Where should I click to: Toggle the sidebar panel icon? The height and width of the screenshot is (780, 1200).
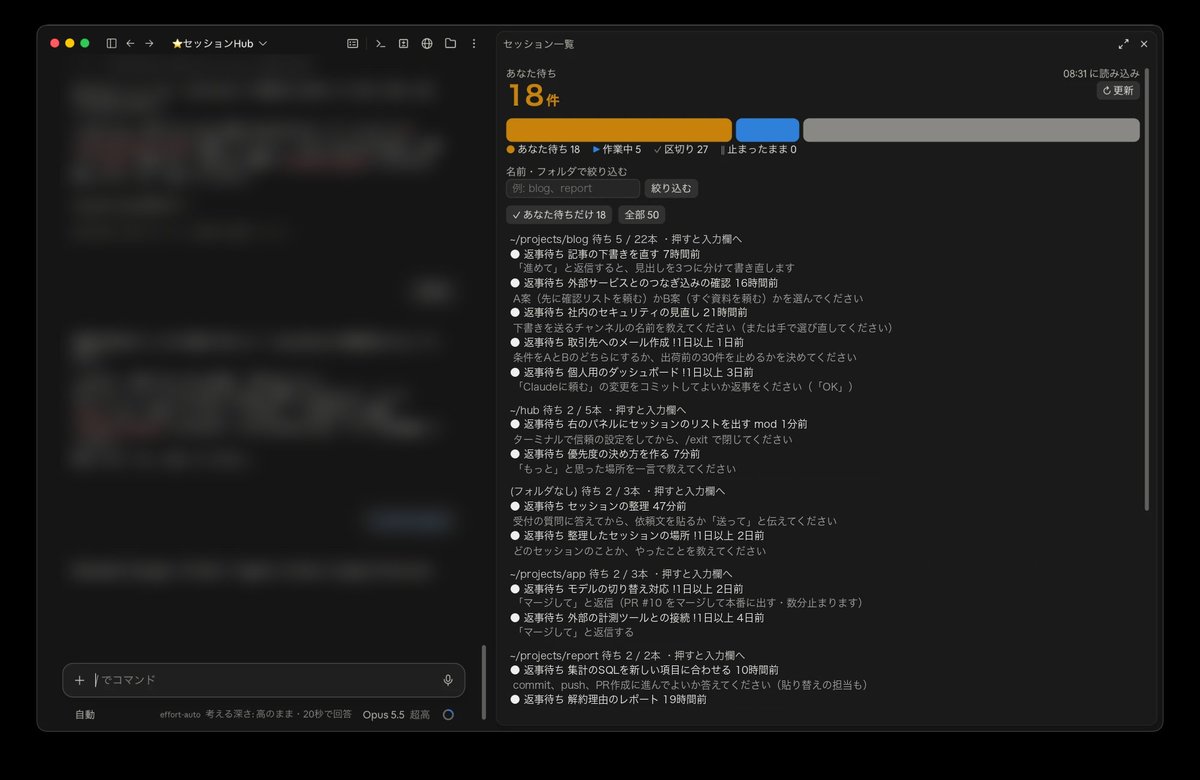tap(111, 43)
